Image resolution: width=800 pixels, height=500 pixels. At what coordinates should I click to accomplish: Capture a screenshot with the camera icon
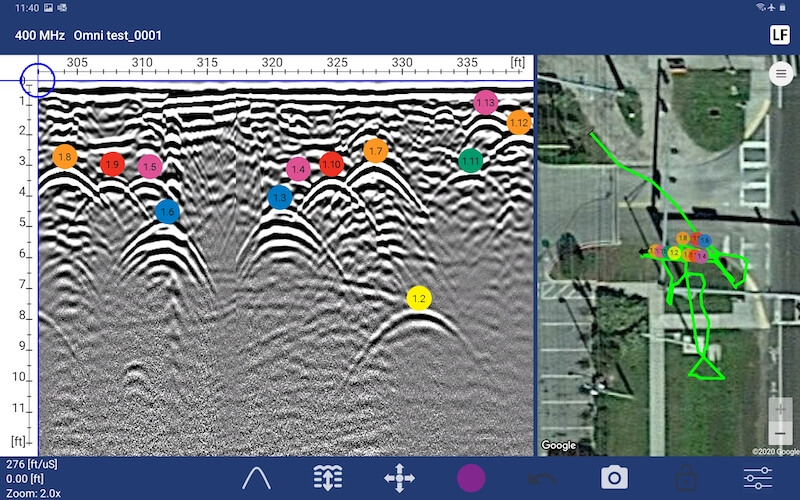point(614,478)
